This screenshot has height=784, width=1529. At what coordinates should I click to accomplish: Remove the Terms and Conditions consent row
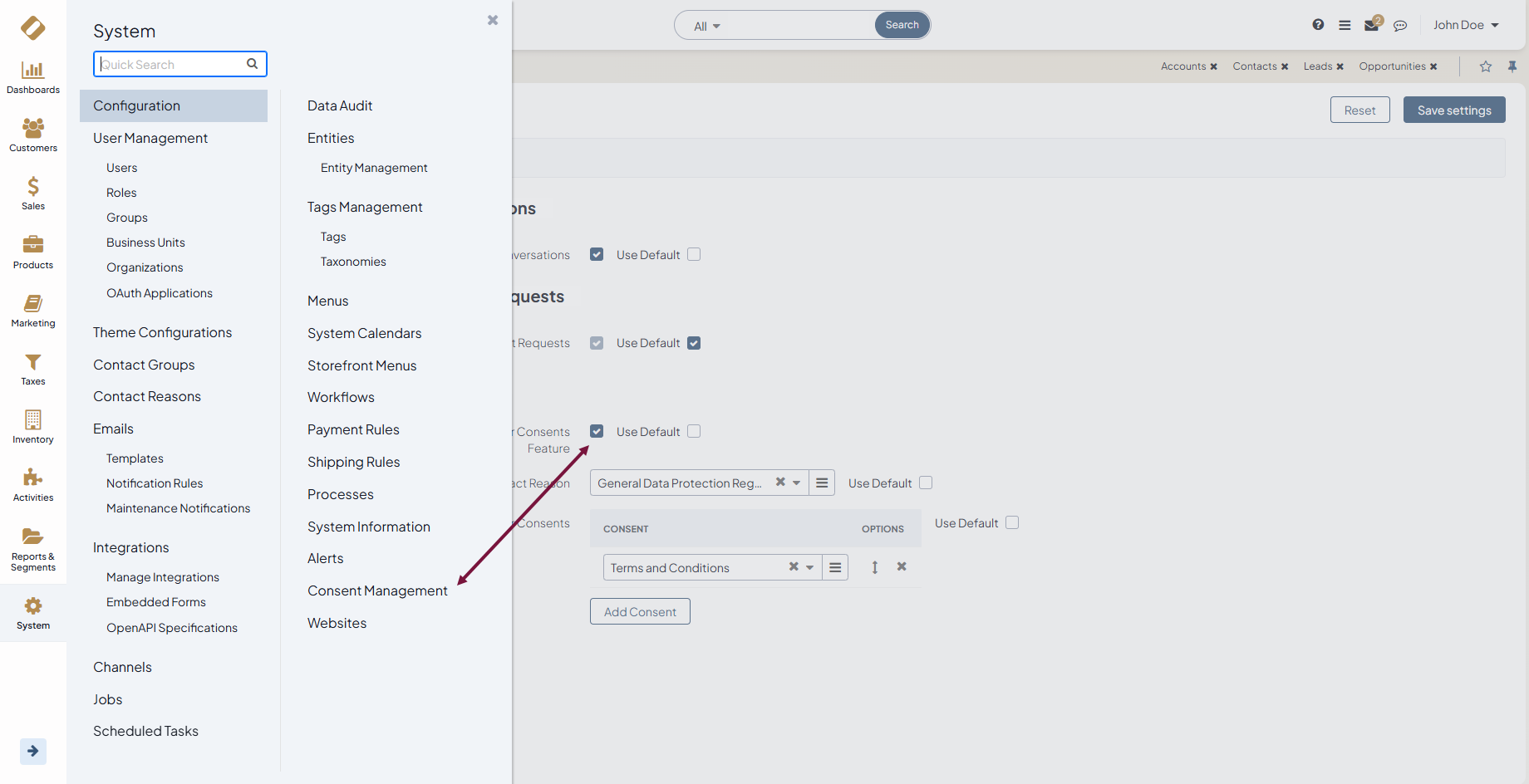902,566
